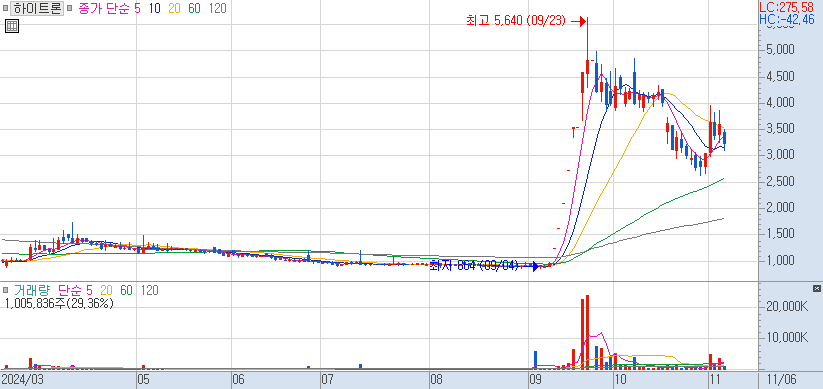Click the 최저 864 (09/04) low annotation
This screenshot has width=823, height=389.
click(474, 266)
